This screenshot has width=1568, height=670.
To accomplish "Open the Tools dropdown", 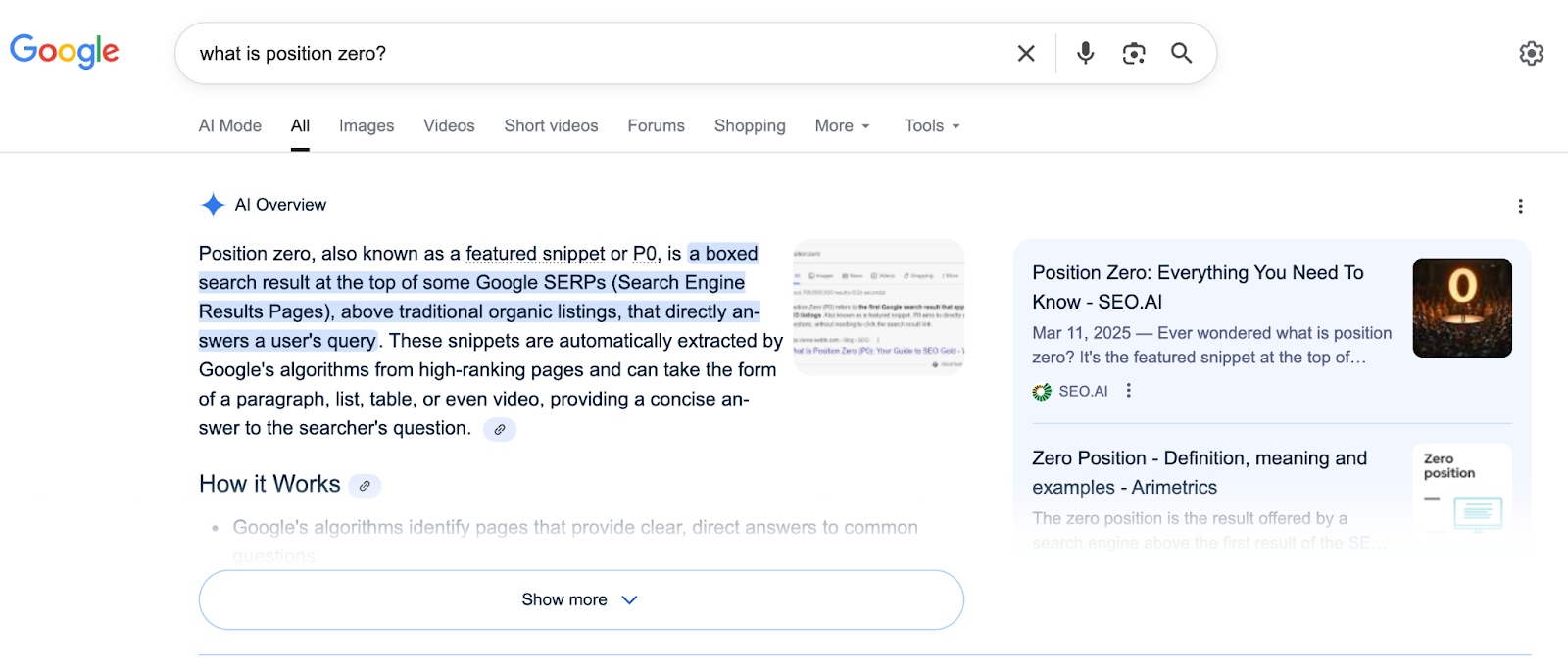I will pyautogui.click(x=931, y=126).
